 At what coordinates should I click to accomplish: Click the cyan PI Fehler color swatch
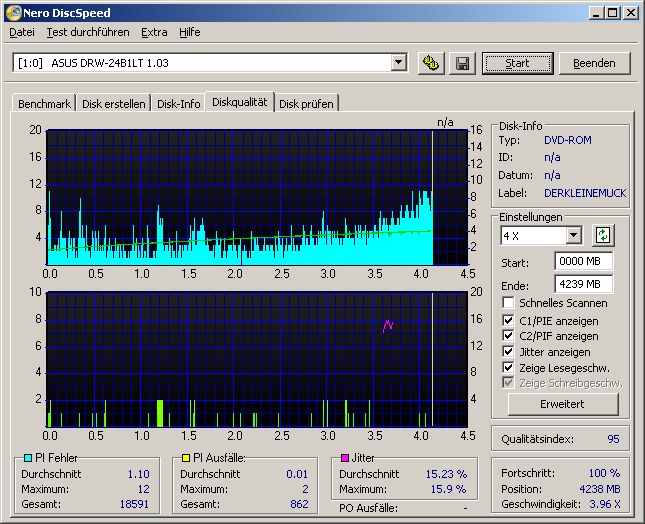28,458
